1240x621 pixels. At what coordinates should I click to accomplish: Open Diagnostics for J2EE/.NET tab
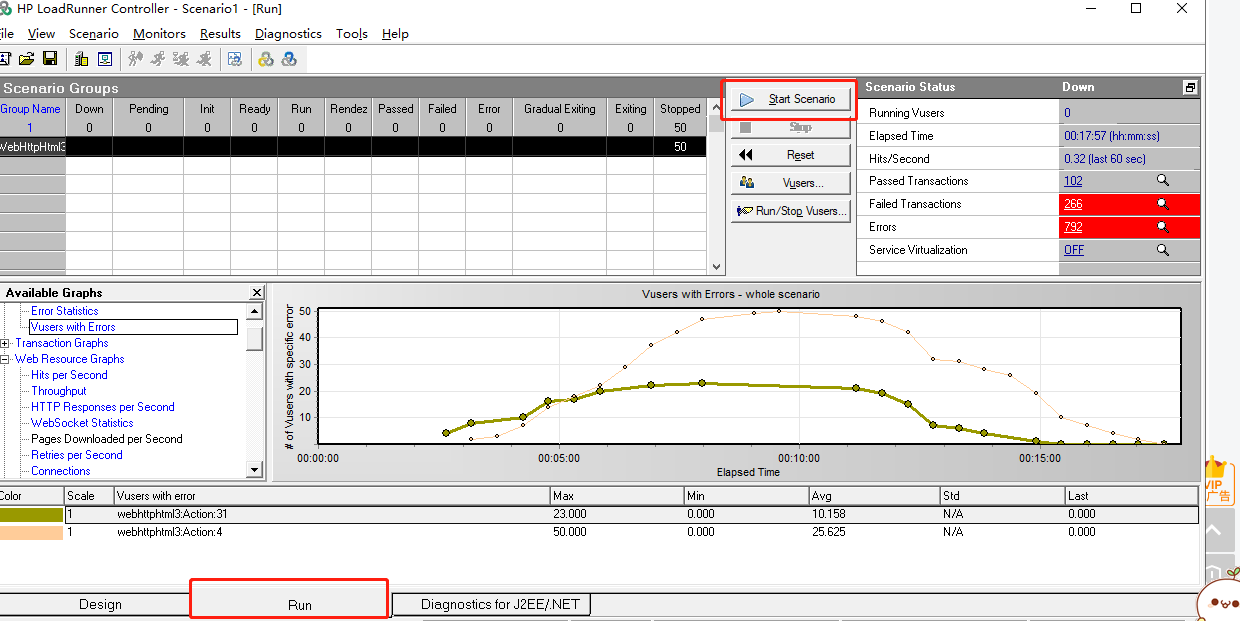tap(491, 604)
